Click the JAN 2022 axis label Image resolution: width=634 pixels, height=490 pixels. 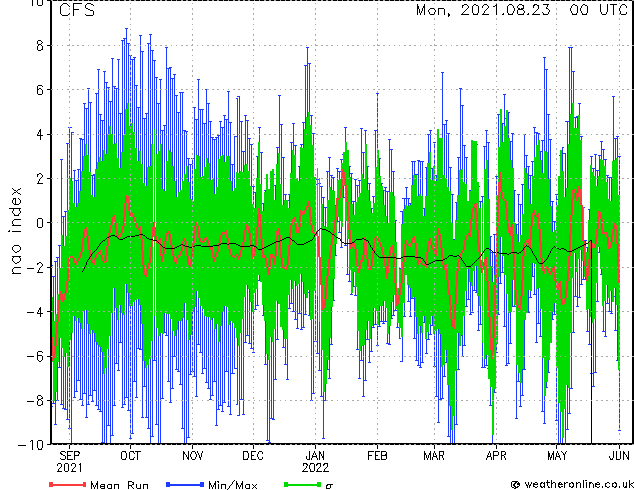[315, 462]
